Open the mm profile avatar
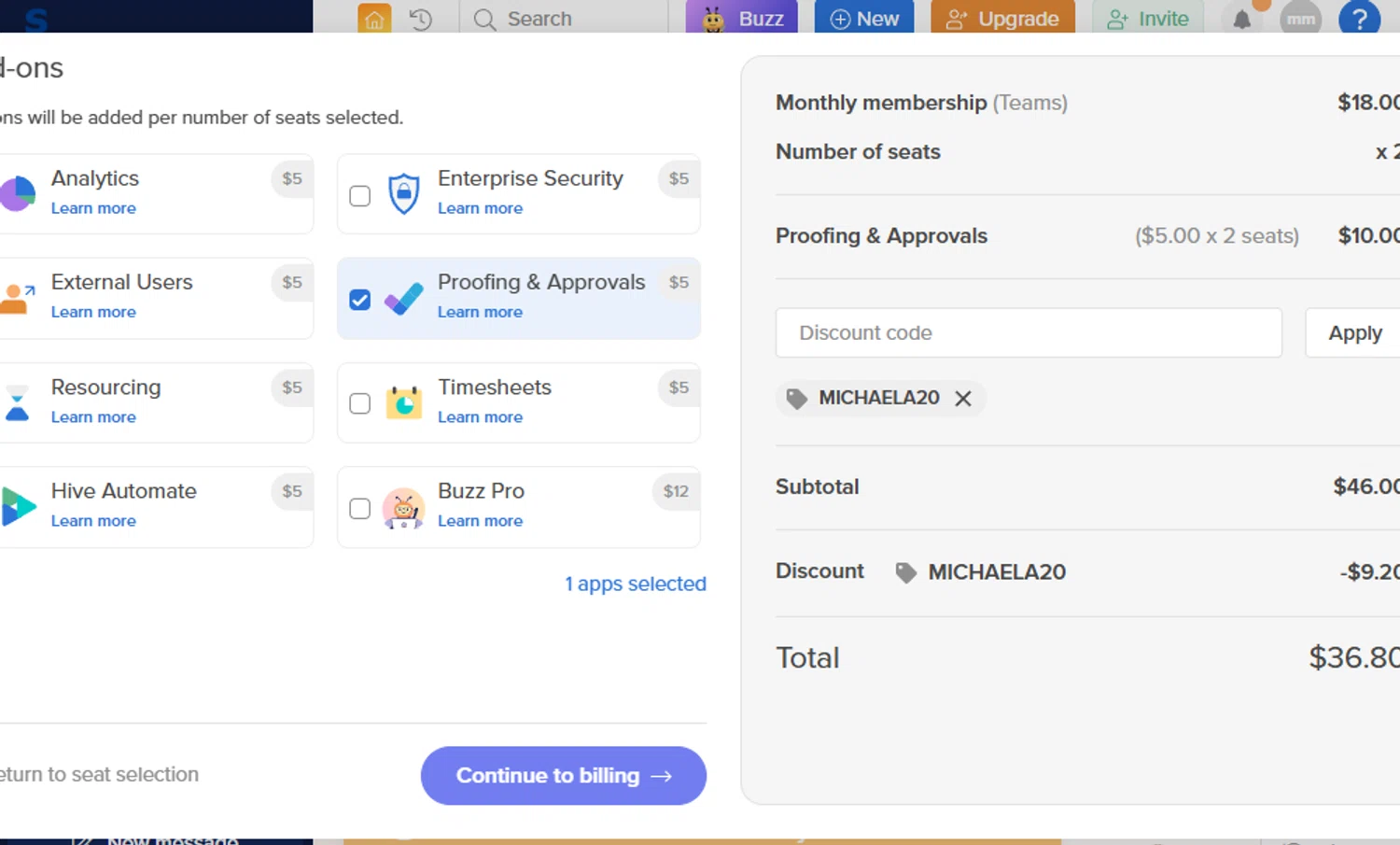 pos(1300,19)
